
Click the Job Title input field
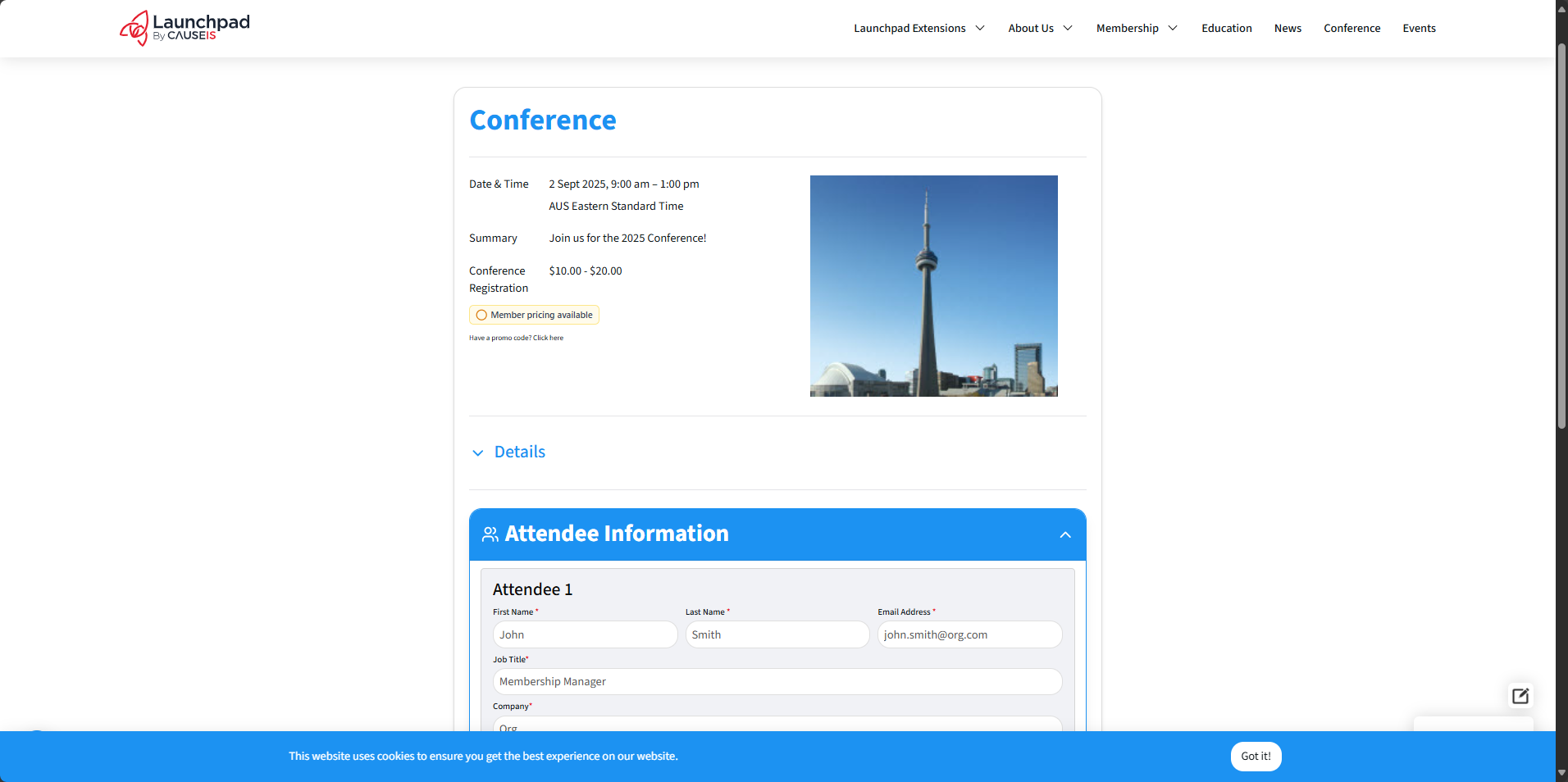(x=777, y=681)
